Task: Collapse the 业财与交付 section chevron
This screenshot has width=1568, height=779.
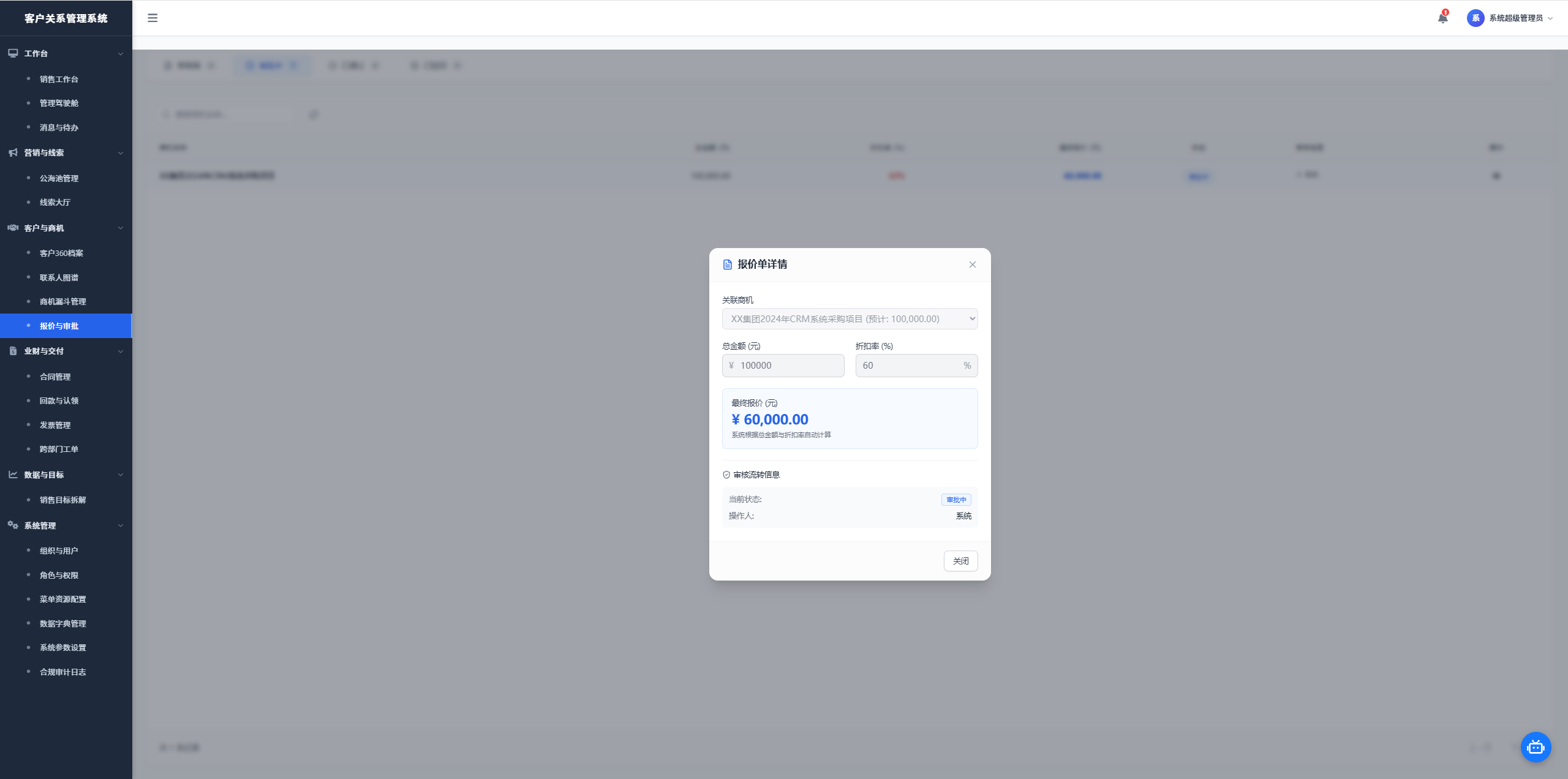Action: tap(121, 352)
